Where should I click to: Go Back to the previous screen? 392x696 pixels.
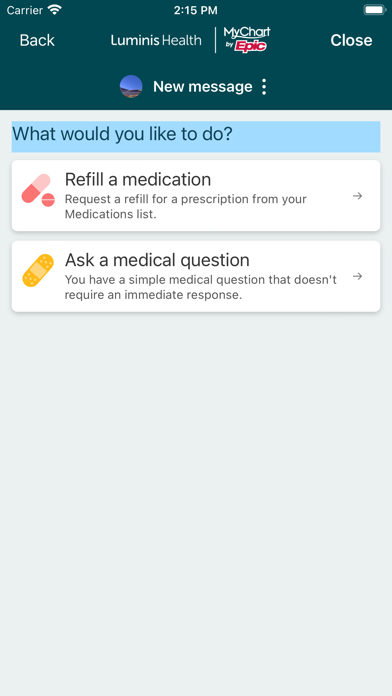pyautogui.click(x=37, y=40)
